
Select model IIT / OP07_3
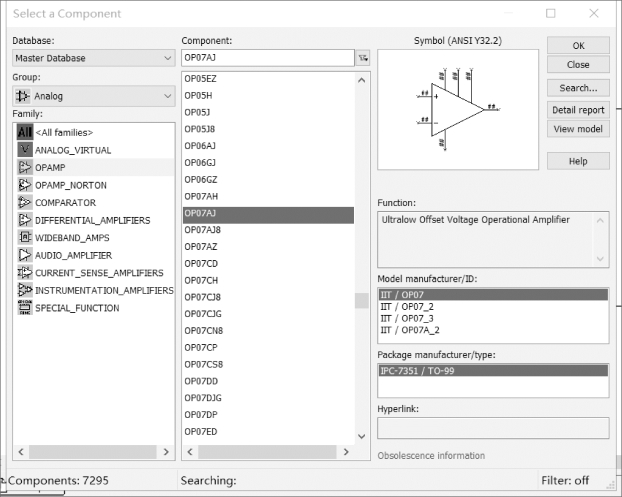493,319
